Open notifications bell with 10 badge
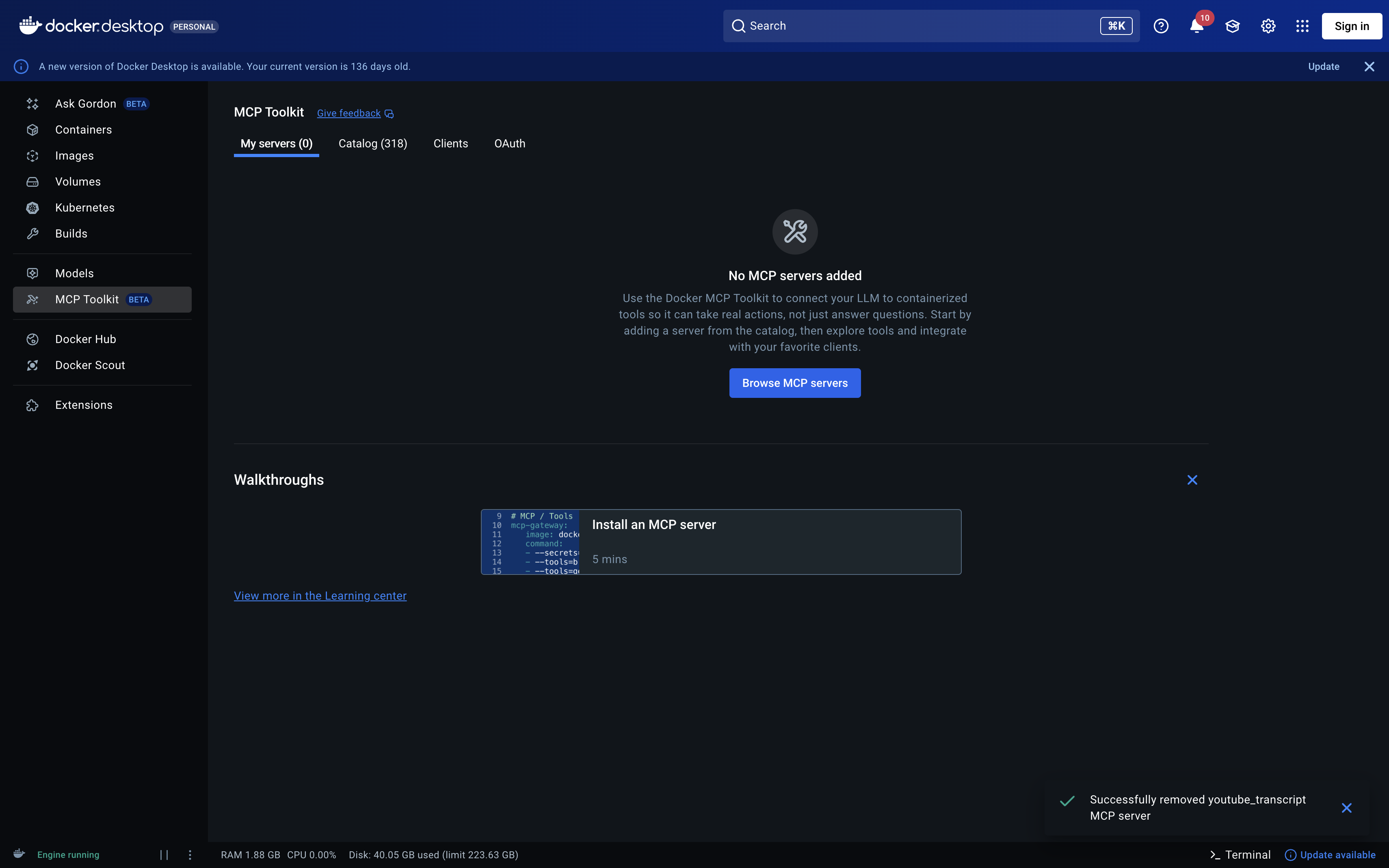Viewport: 1389px width, 868px height. tap(1197, 26)
